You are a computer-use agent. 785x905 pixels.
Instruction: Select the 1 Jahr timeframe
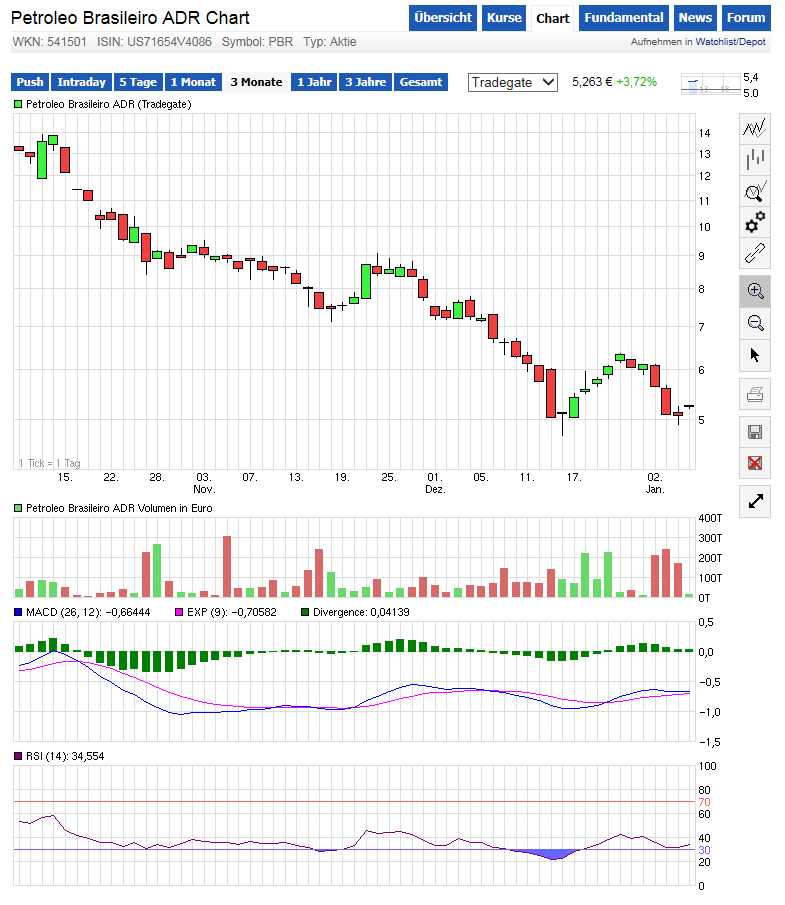pos(314,82)
